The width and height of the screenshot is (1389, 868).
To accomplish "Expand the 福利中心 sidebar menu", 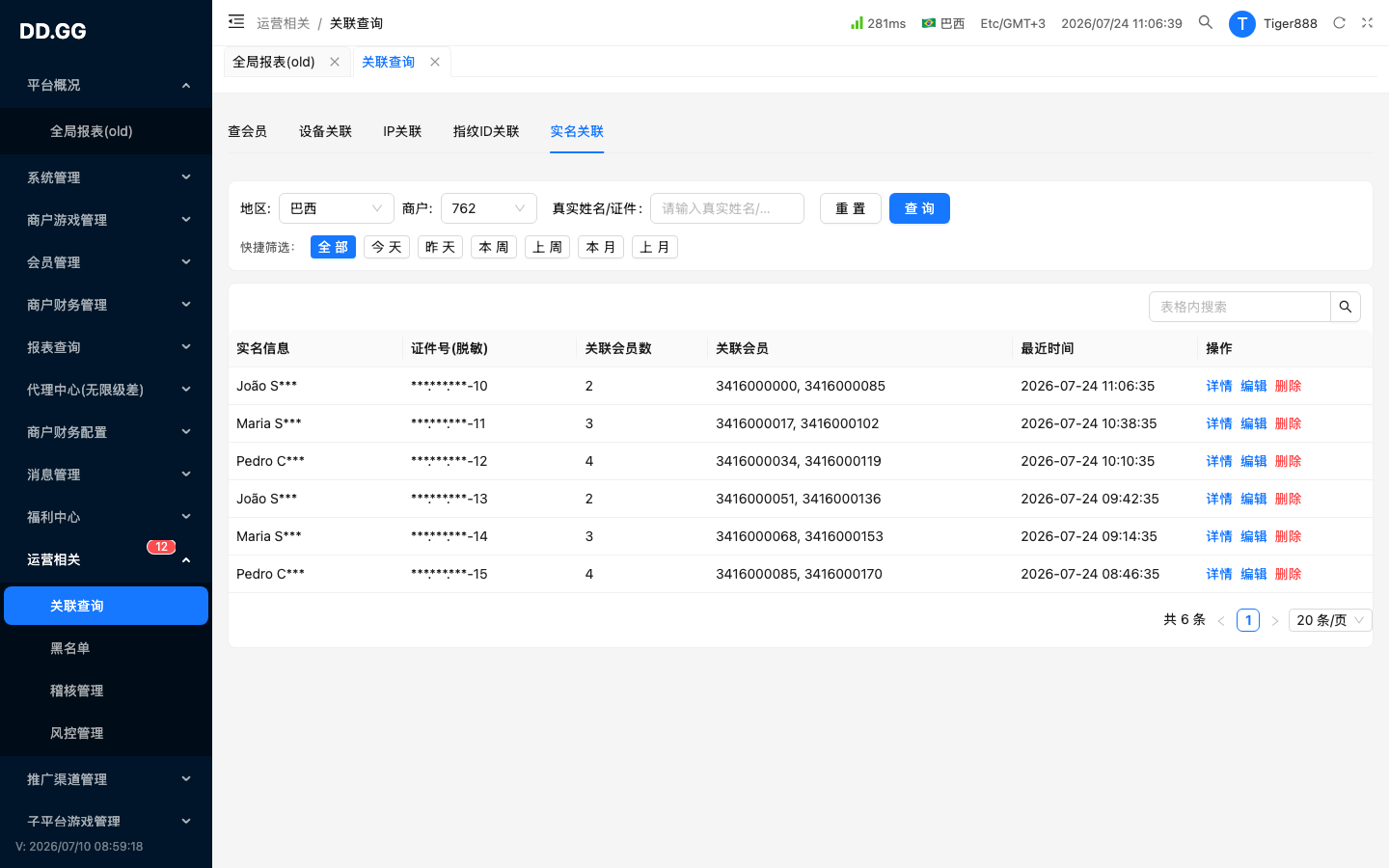I will pyautogui.click(x=106, y=517).
